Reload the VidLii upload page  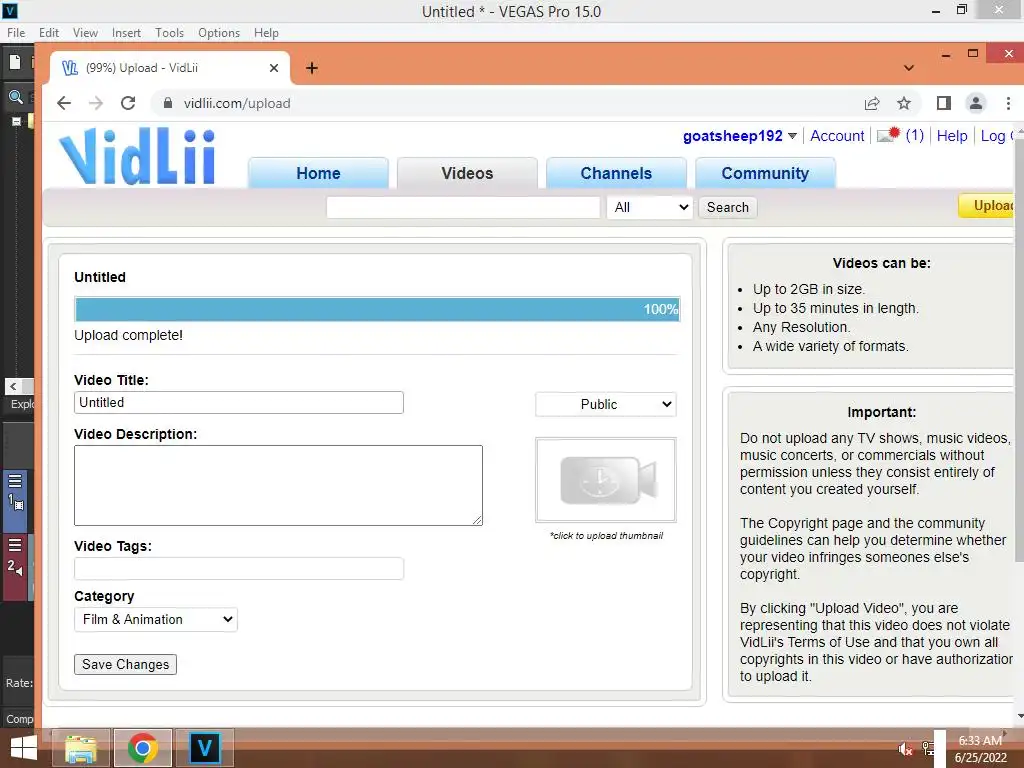click(128, 103)
